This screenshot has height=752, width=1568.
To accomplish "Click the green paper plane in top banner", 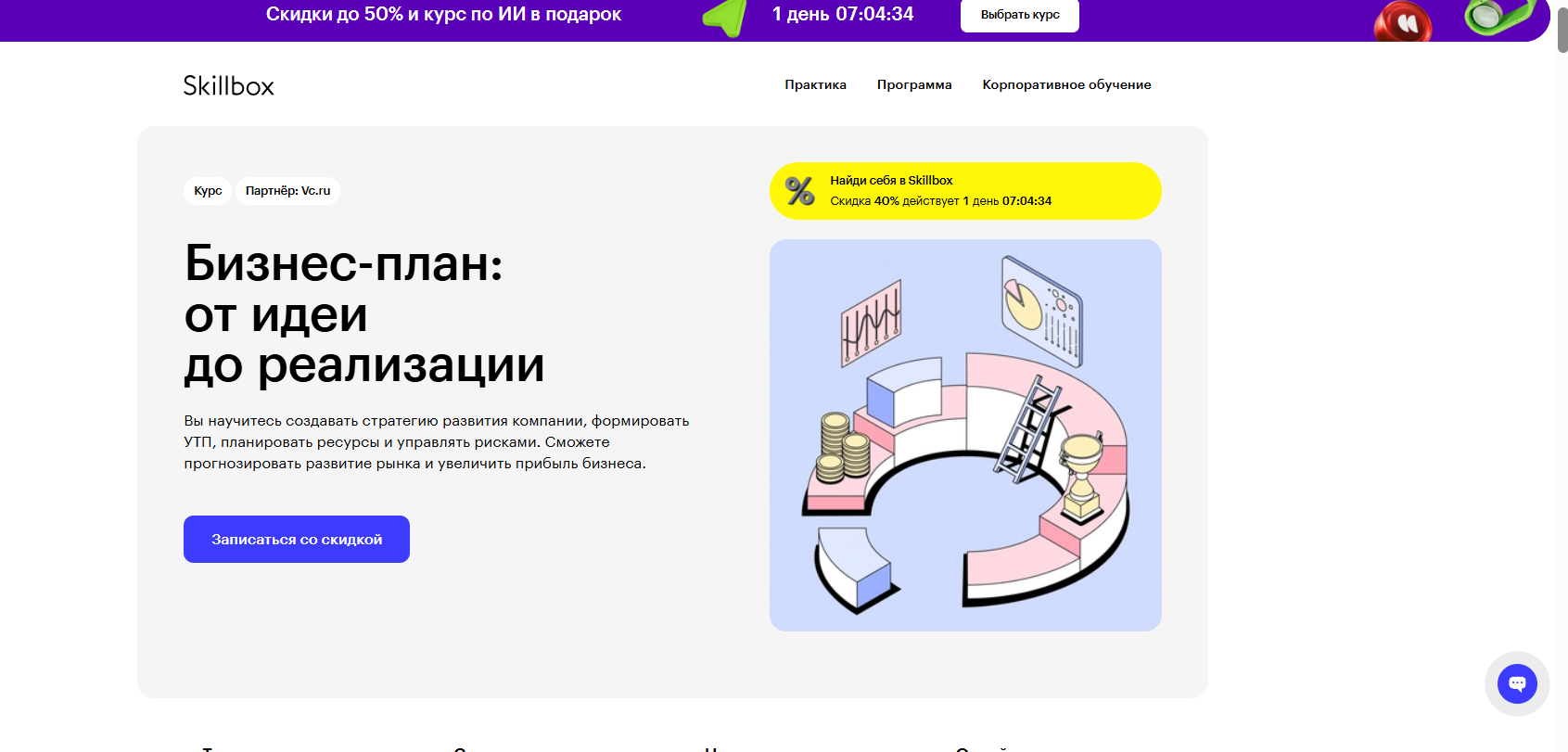I will pos(726,17).
